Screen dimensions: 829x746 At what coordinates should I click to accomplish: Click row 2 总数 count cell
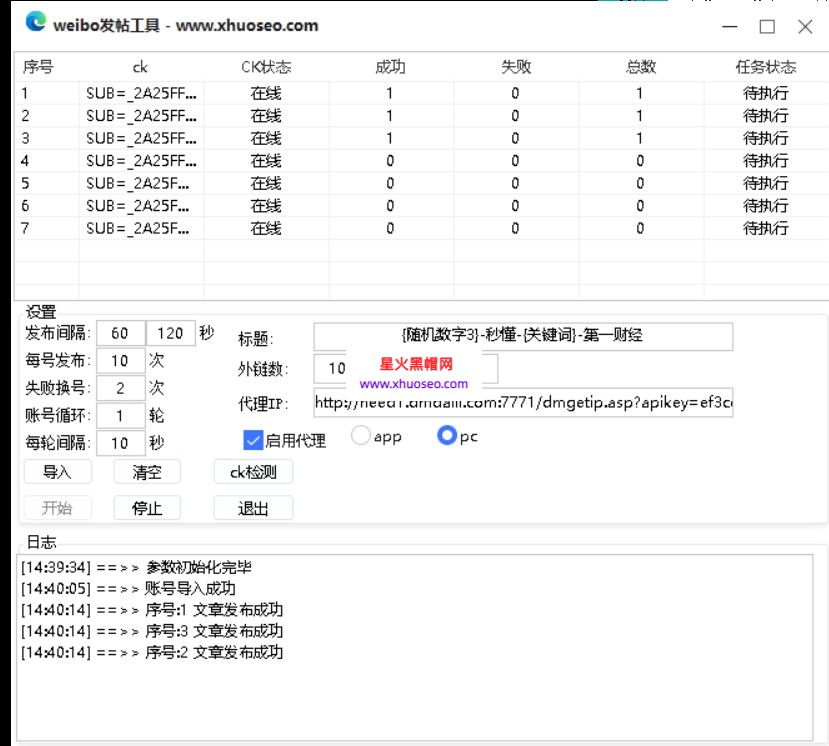pyautogui.click(x=640, y=116)
